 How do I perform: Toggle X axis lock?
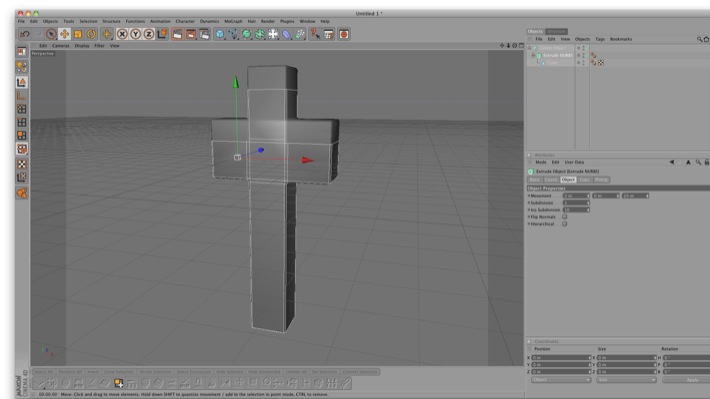point(122,34)
